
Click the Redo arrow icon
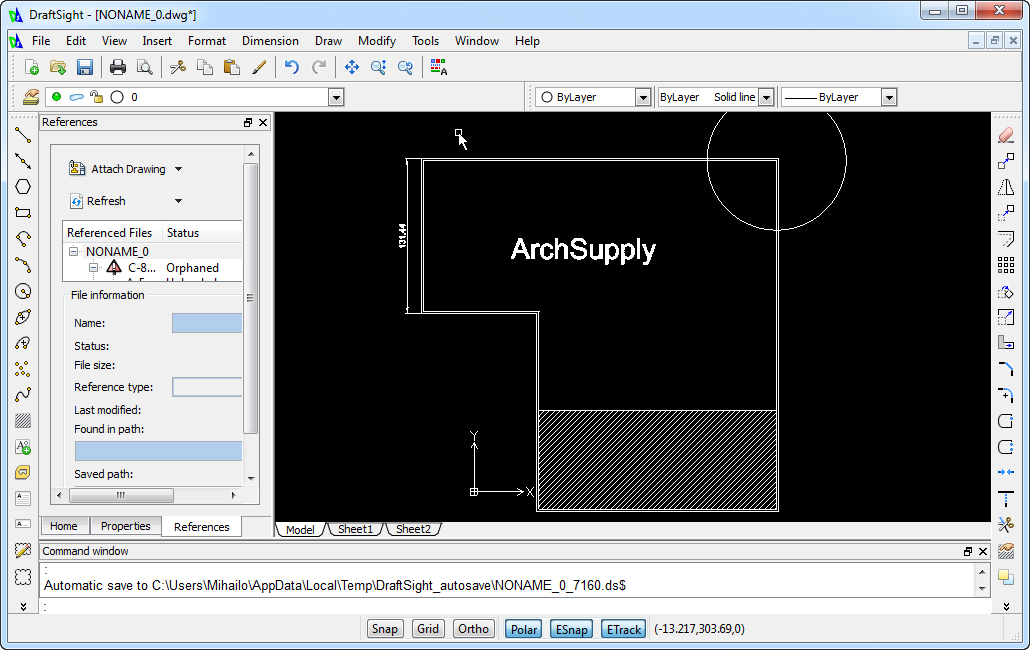tap(319, 67)
